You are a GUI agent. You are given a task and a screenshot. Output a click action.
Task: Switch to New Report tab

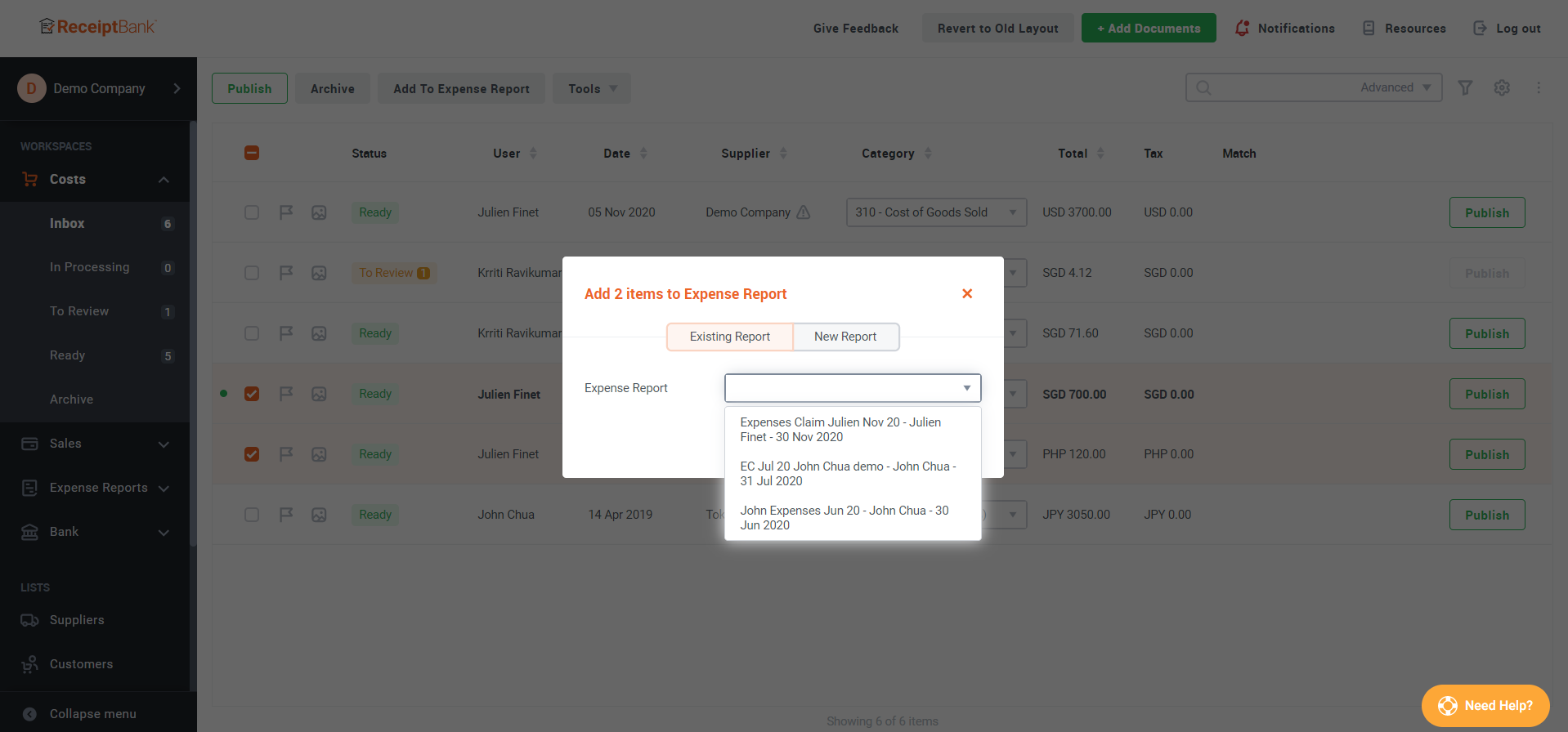[845, 337]
